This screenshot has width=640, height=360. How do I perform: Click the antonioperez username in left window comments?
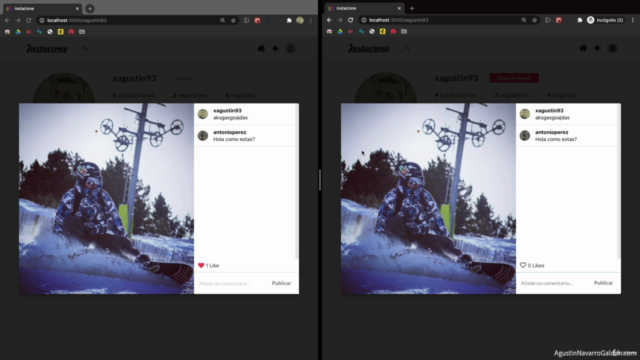click(229, 132)
